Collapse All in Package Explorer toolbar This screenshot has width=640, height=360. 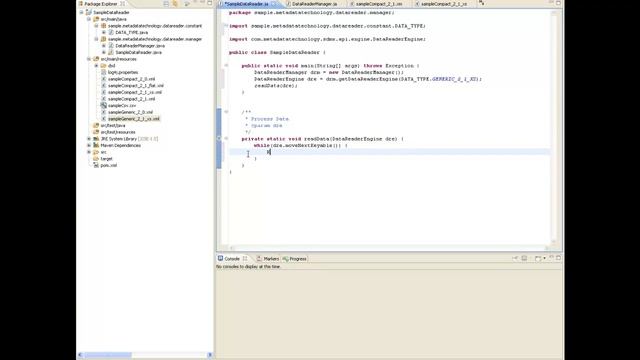click(166, 4)
